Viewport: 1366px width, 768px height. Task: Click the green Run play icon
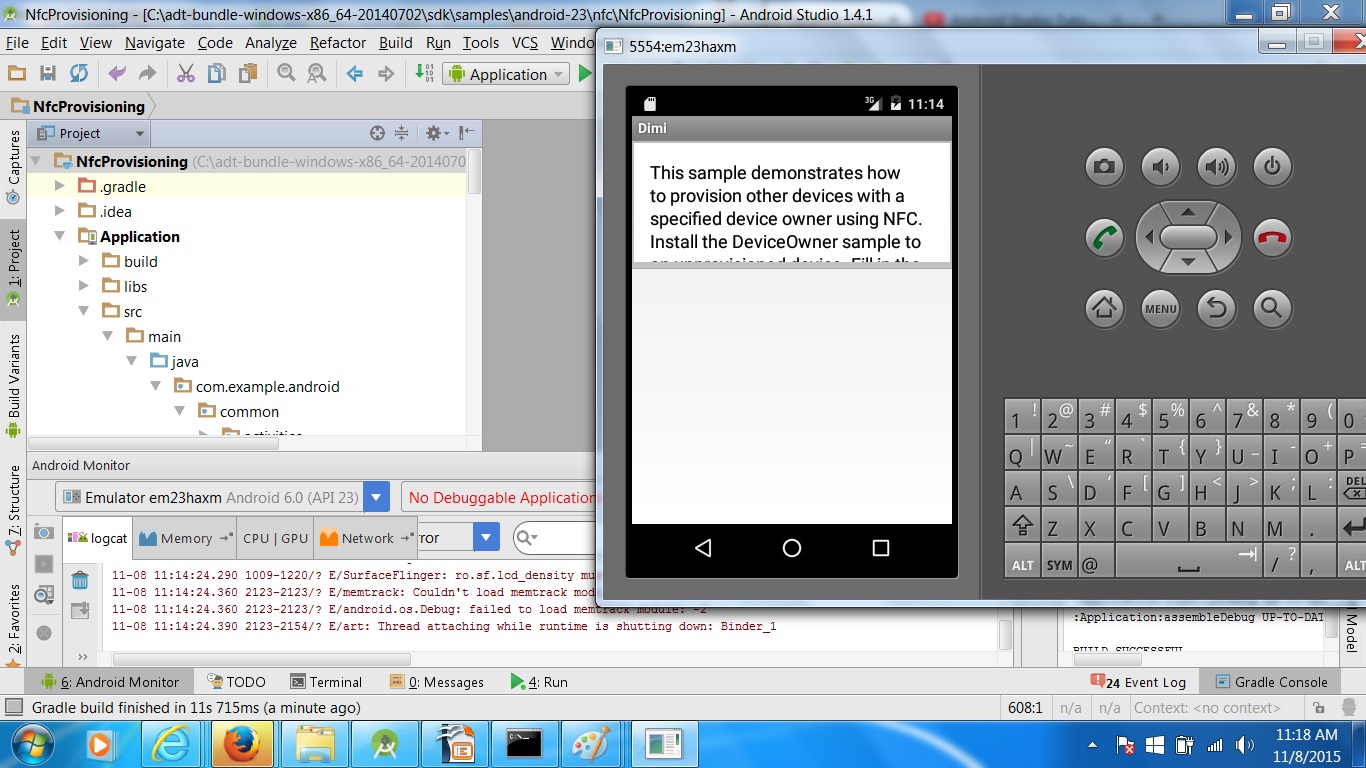pyautogui.click(x=585, y=74)
